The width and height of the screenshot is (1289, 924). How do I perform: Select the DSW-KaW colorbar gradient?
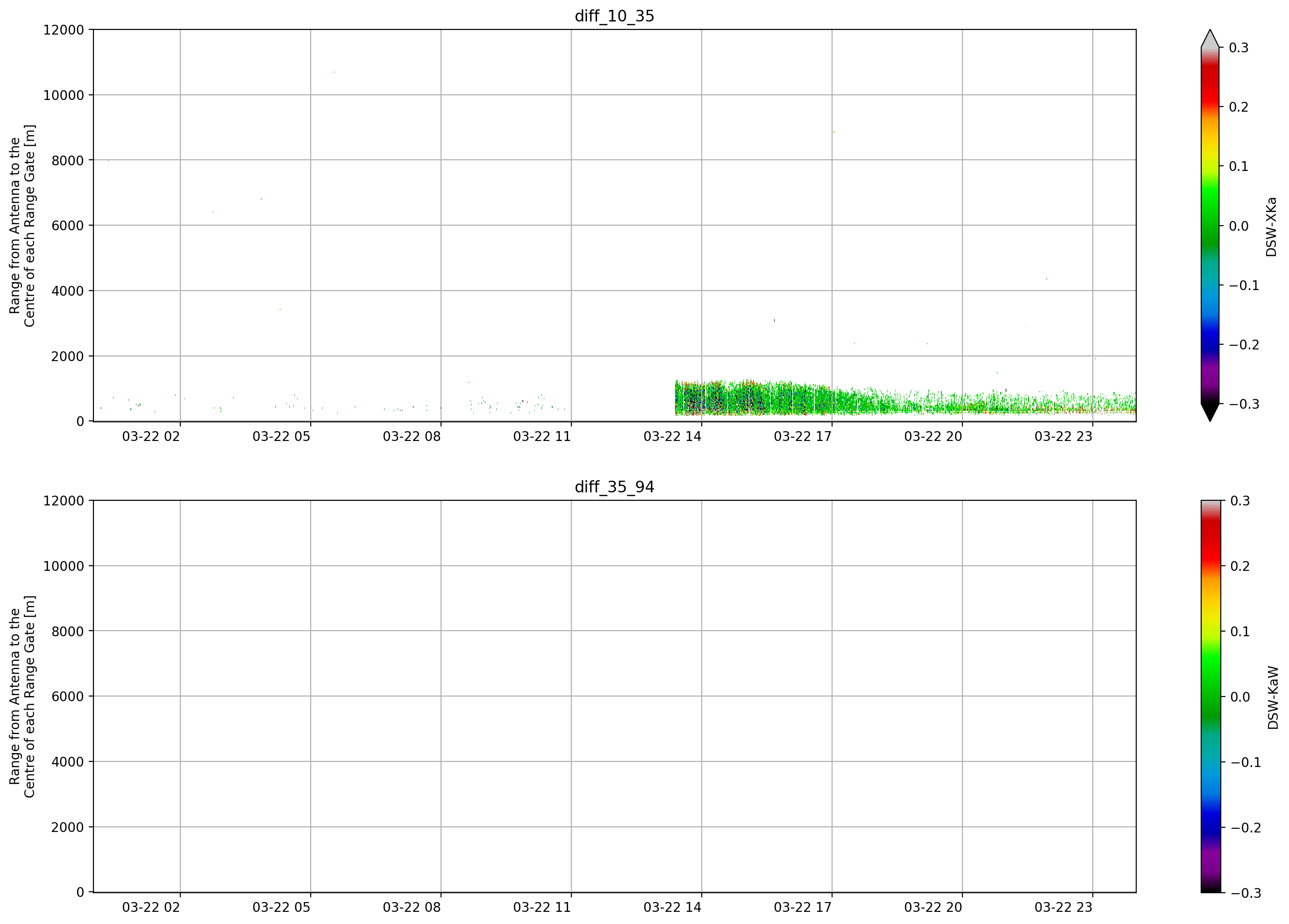(x=1210, y=697)
